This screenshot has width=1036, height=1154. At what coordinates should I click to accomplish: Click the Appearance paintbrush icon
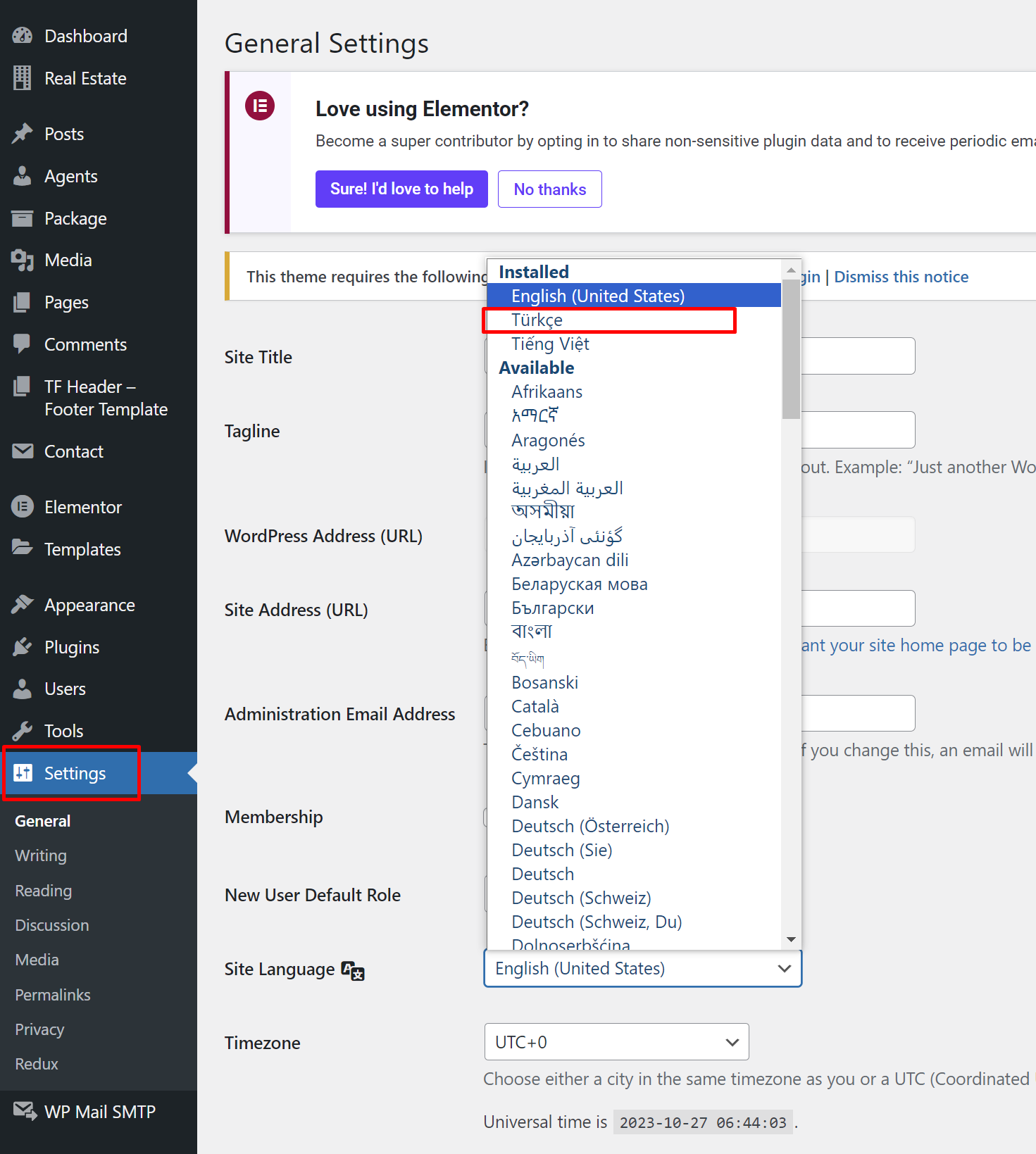23,605
